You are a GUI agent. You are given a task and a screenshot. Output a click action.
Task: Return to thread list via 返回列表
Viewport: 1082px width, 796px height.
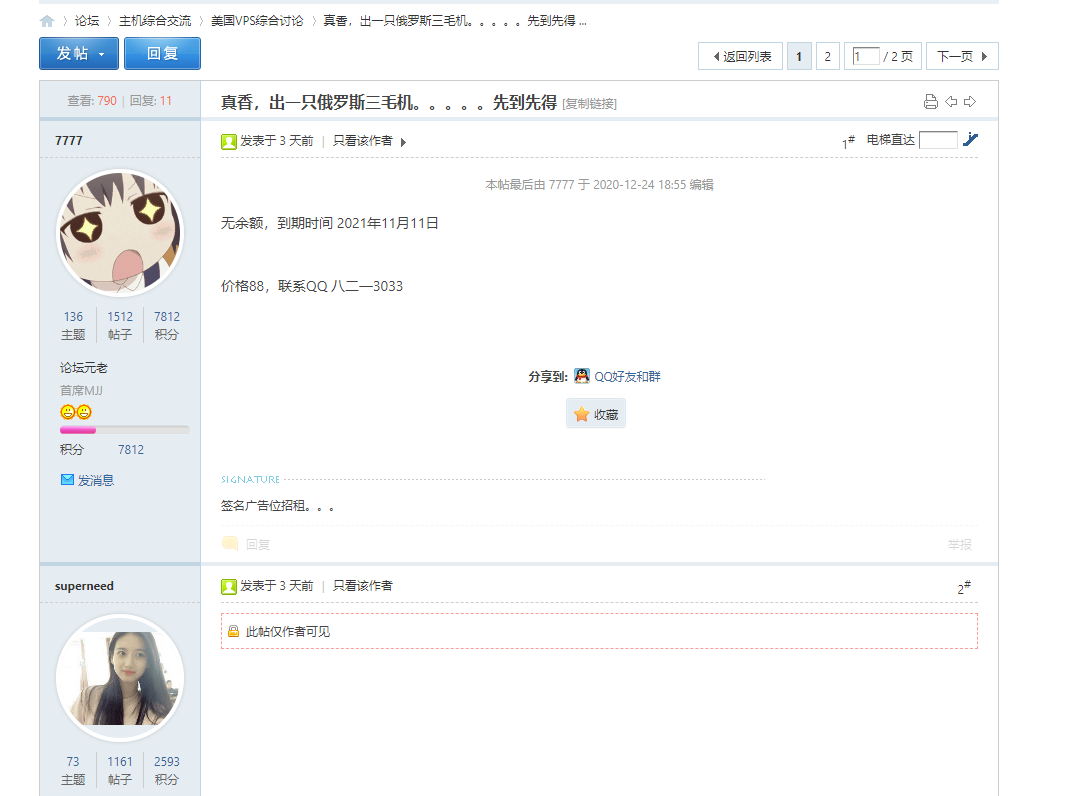(740, 56)
